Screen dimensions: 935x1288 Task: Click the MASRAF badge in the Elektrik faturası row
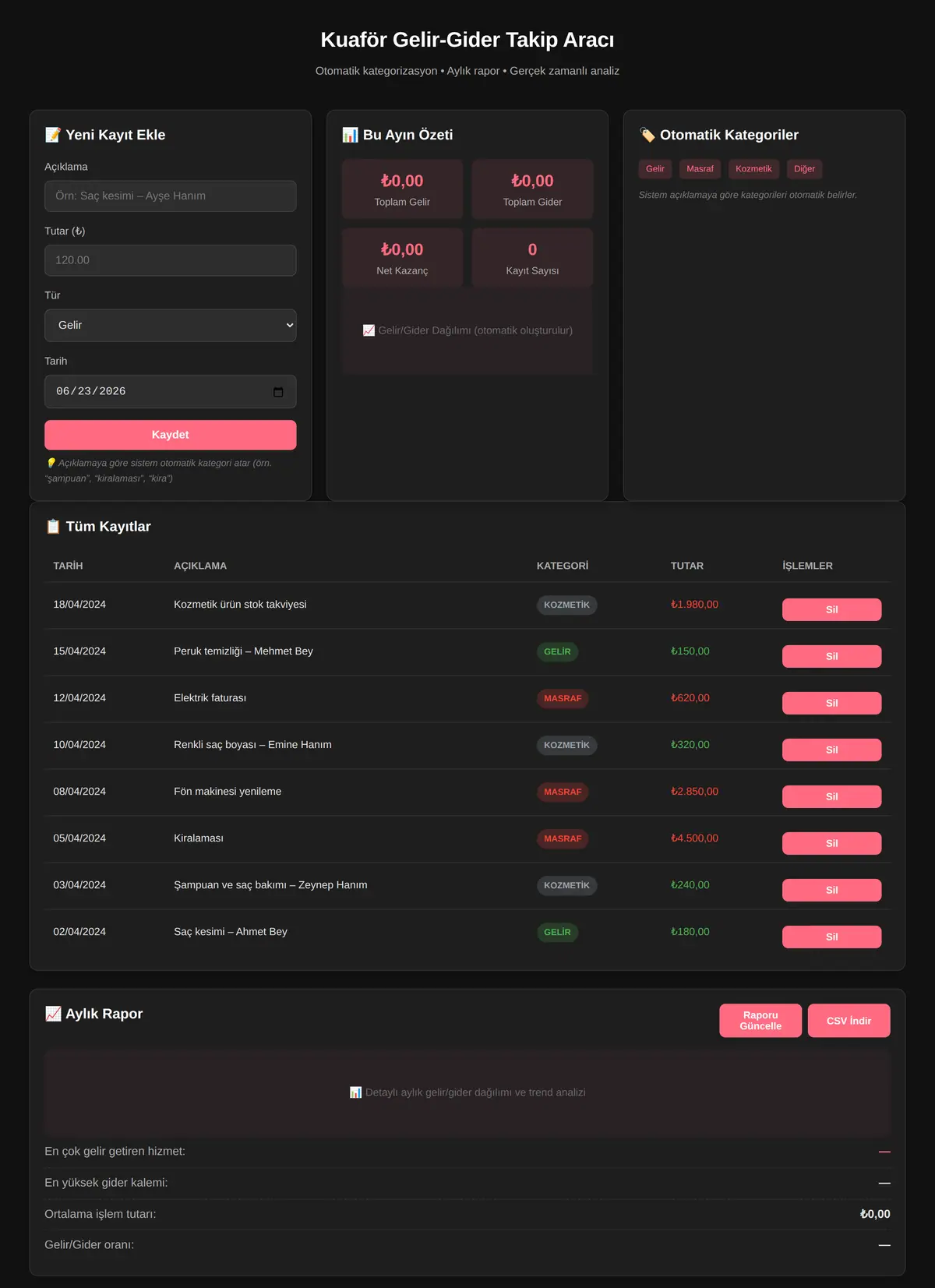[x=563, y=698]
